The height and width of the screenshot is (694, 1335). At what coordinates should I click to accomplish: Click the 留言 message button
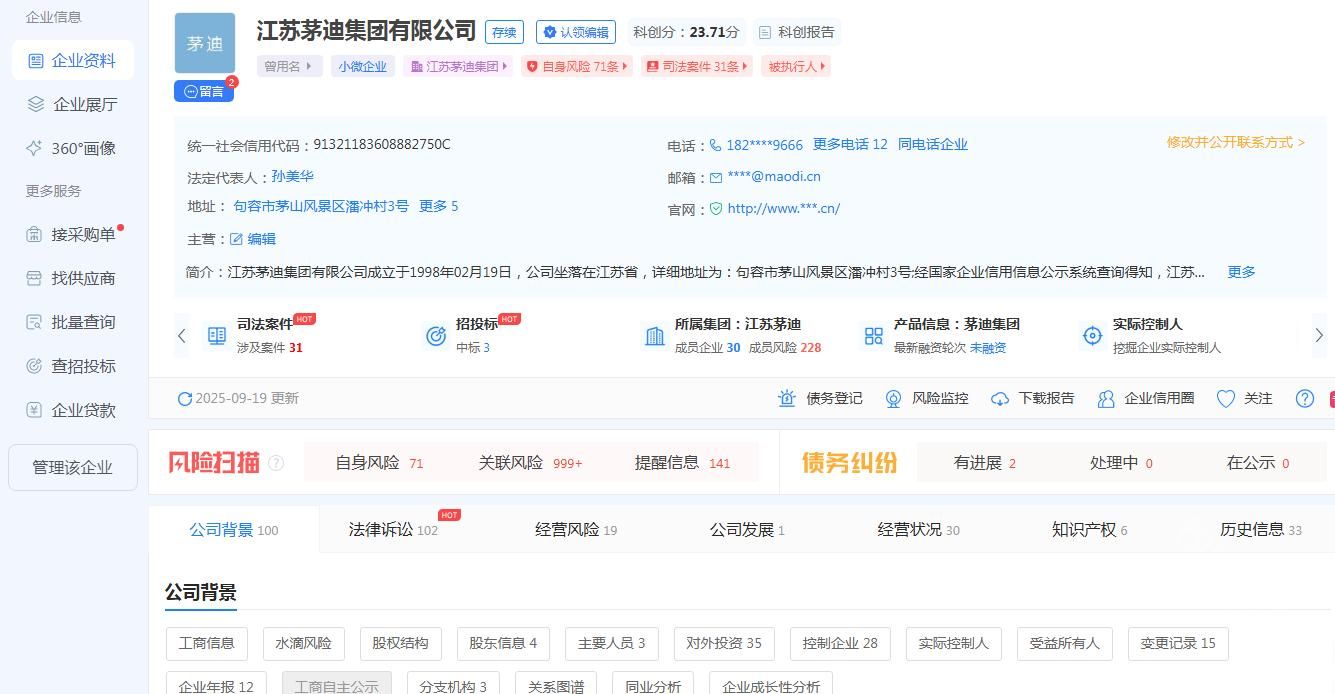pyautogui.click(x=204, y=91)
